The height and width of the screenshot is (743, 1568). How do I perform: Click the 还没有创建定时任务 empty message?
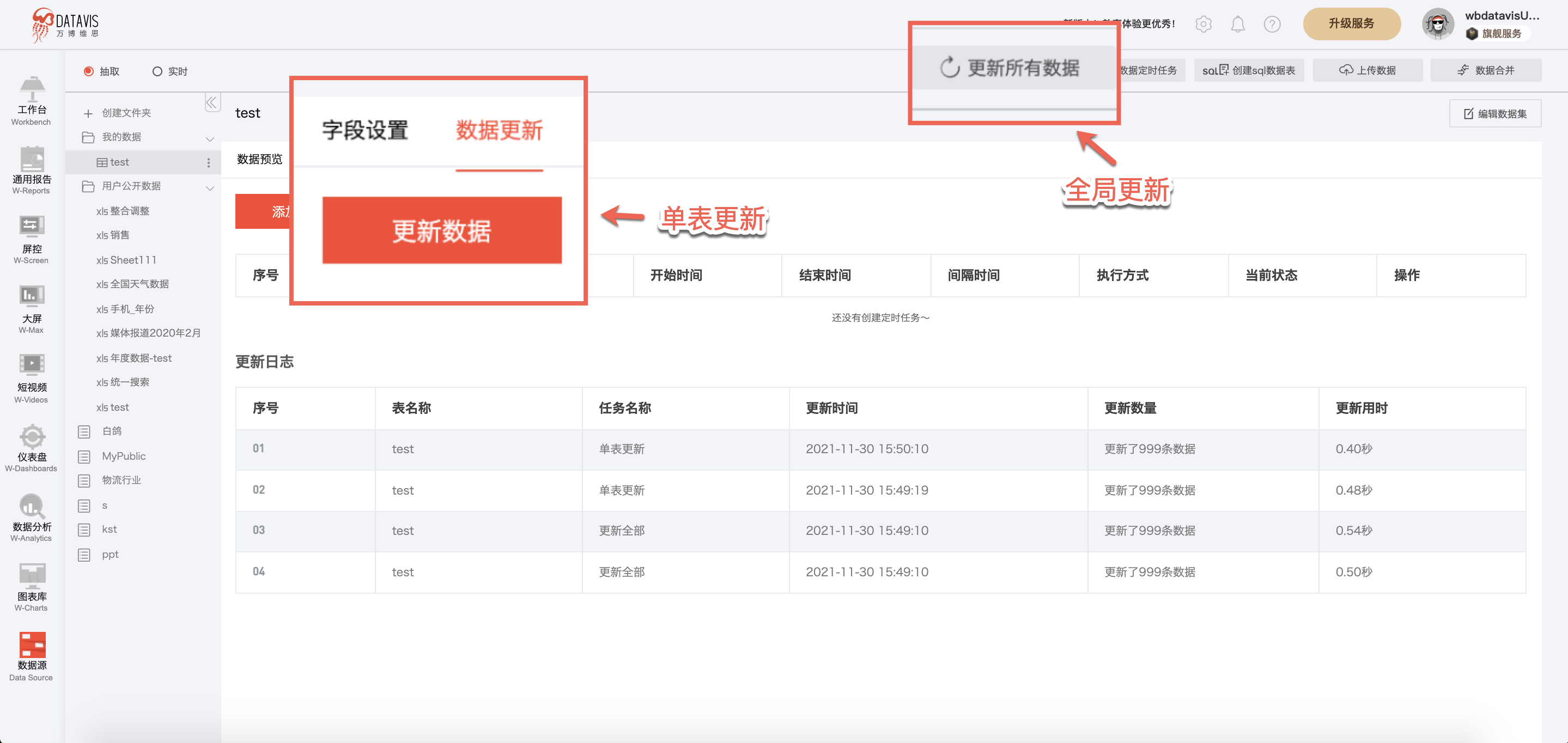tap(880, 318)
